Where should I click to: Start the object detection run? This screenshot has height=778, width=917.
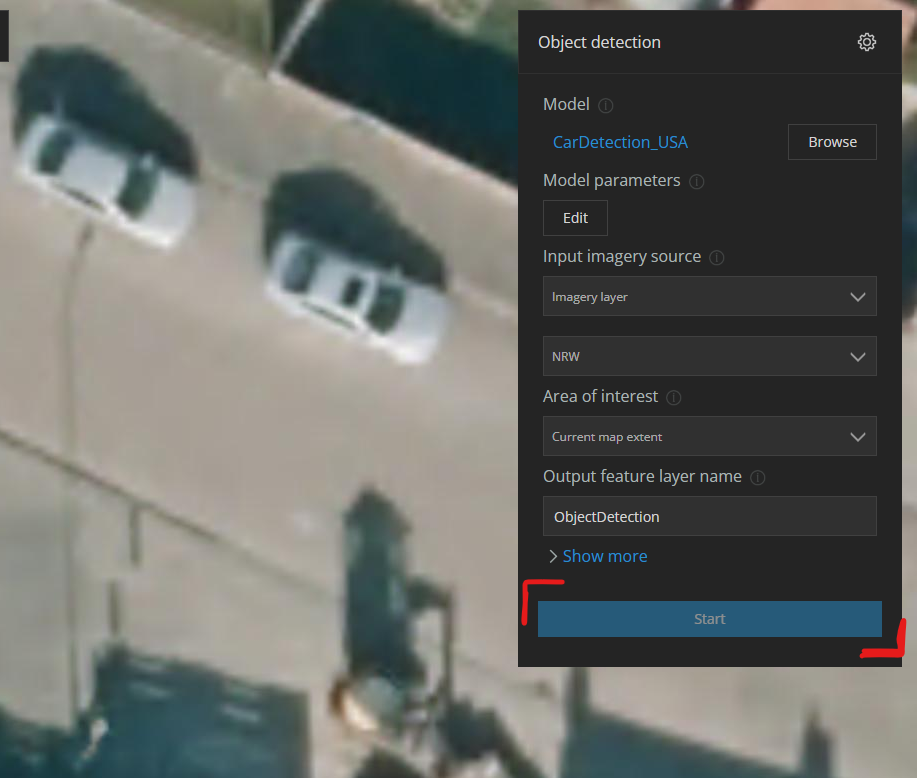pos(709,618)
